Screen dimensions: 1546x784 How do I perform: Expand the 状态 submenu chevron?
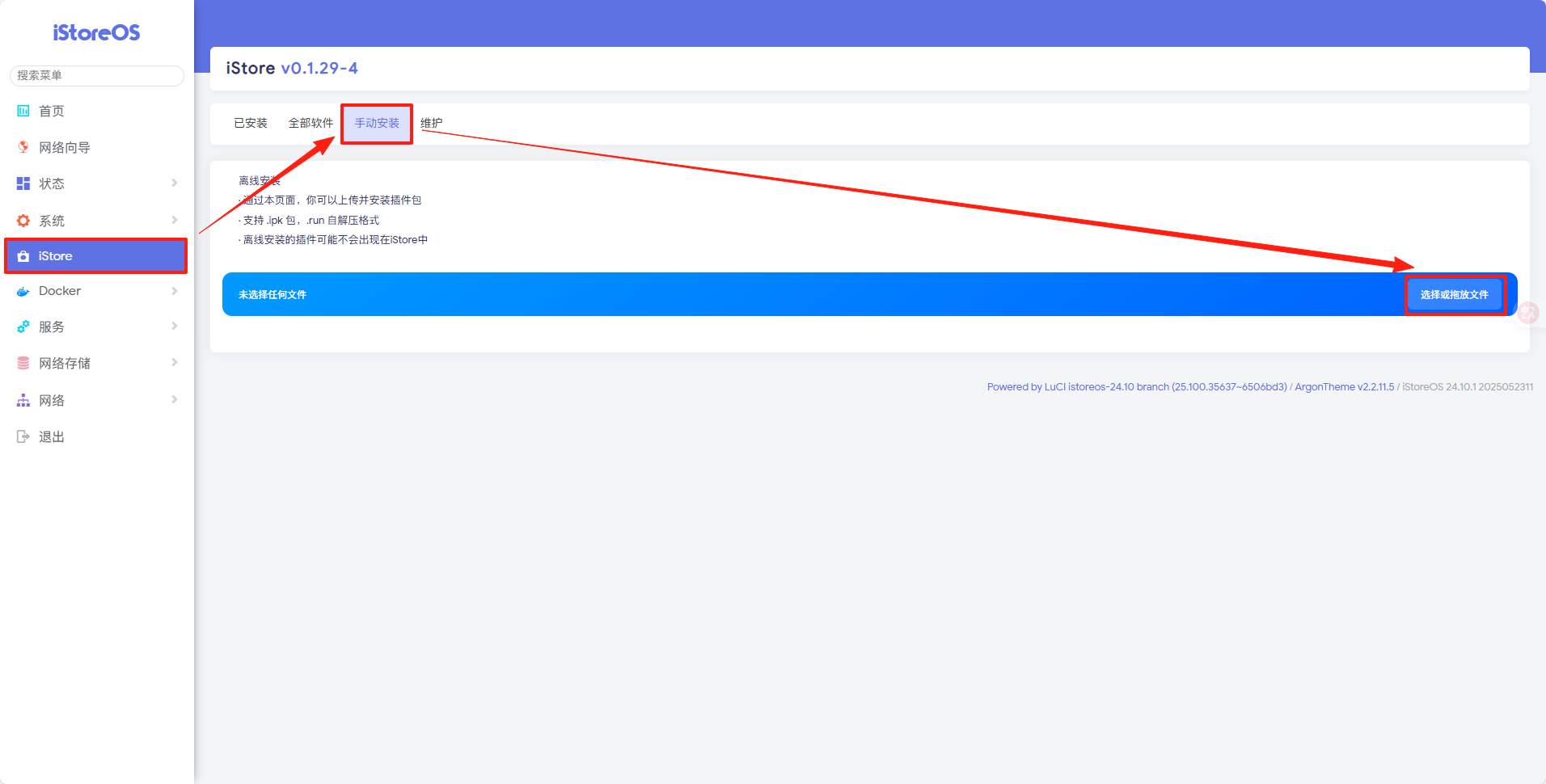(175, 183)
